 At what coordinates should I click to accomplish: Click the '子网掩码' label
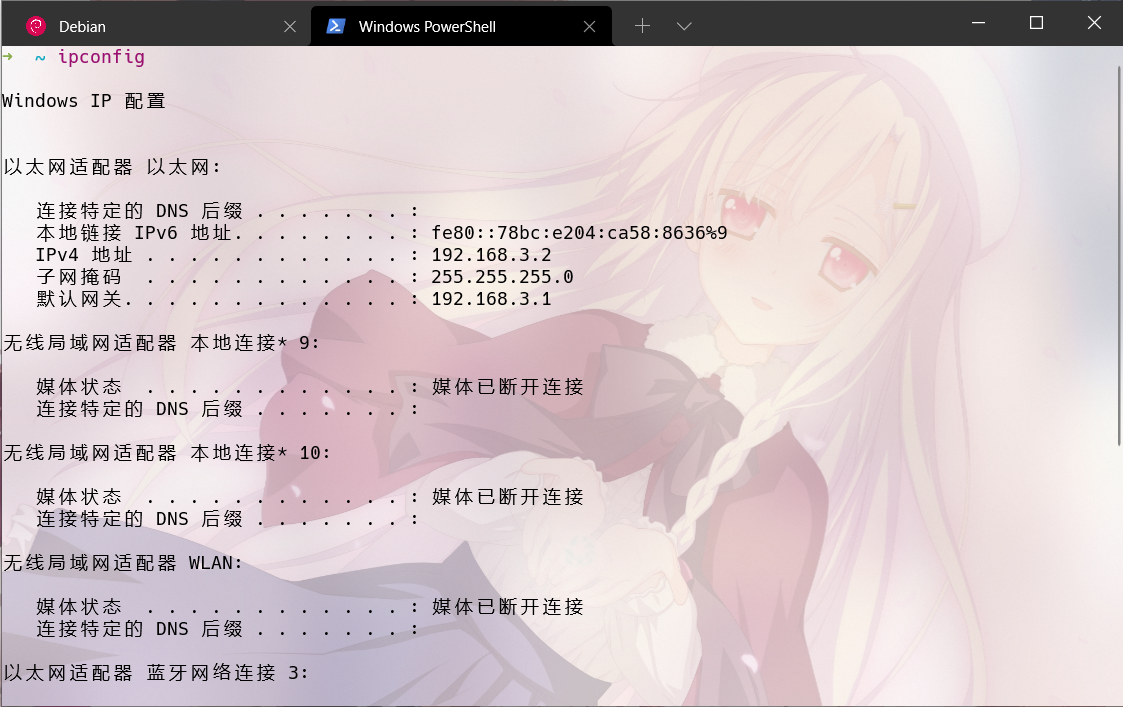click(x=79, y=276)
